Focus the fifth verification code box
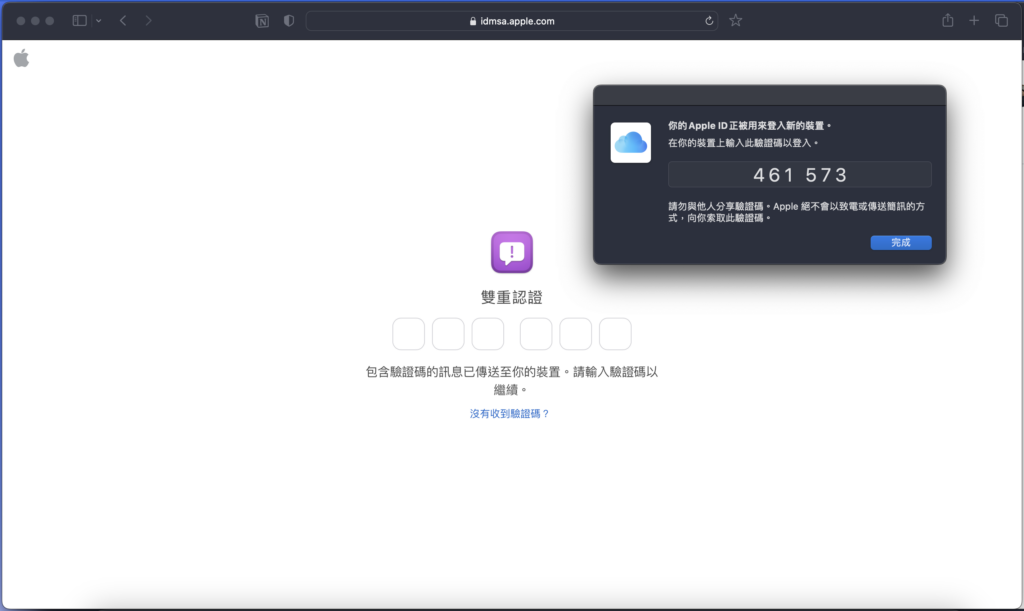 point(575,334)
